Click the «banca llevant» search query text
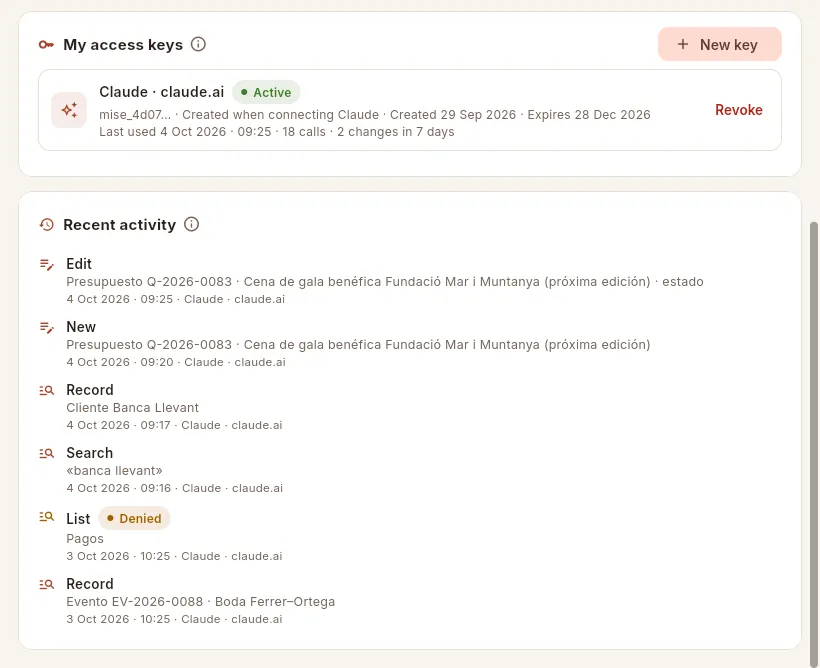820x668 pixels. (115, 471)
